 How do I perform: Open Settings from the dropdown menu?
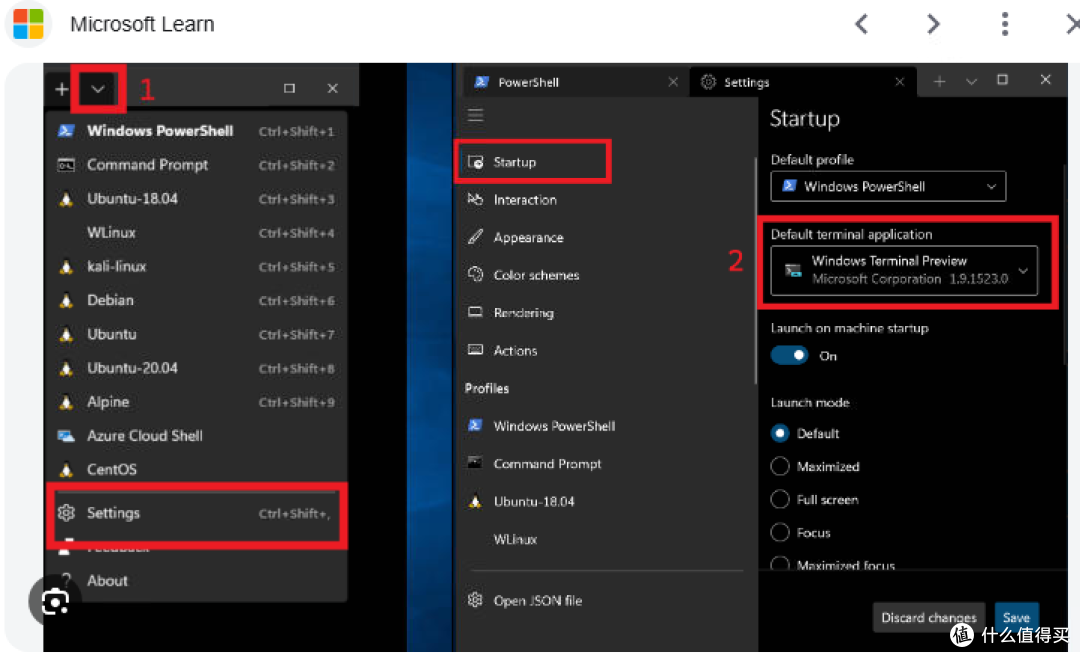click(196, 513)
